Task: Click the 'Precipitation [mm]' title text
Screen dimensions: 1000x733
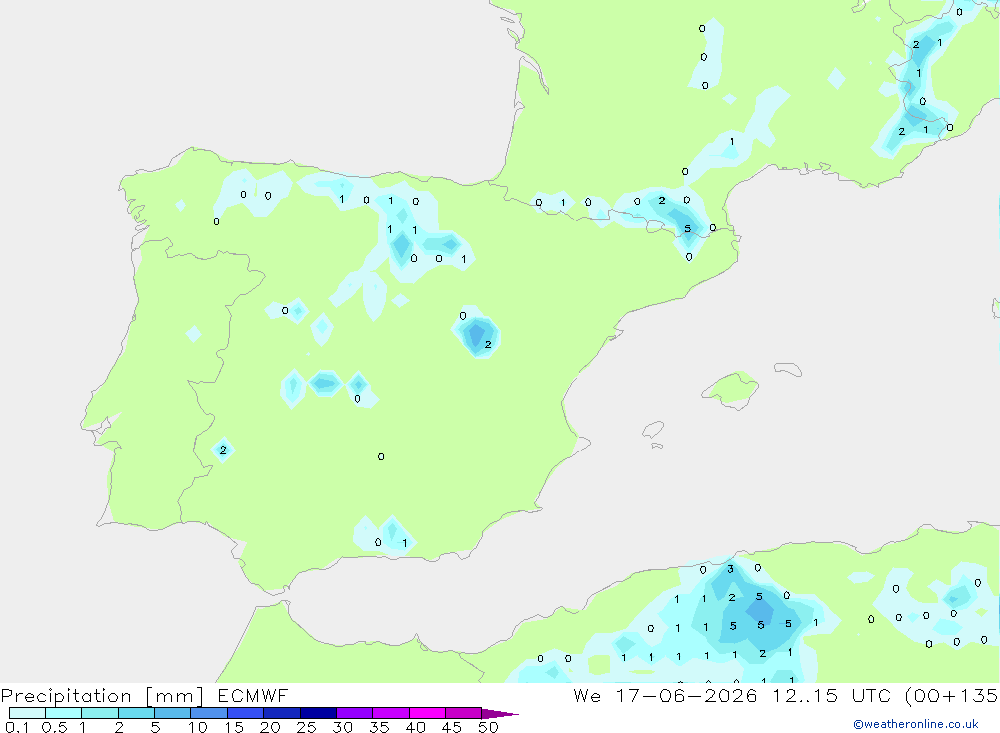Action: point(102,696)
